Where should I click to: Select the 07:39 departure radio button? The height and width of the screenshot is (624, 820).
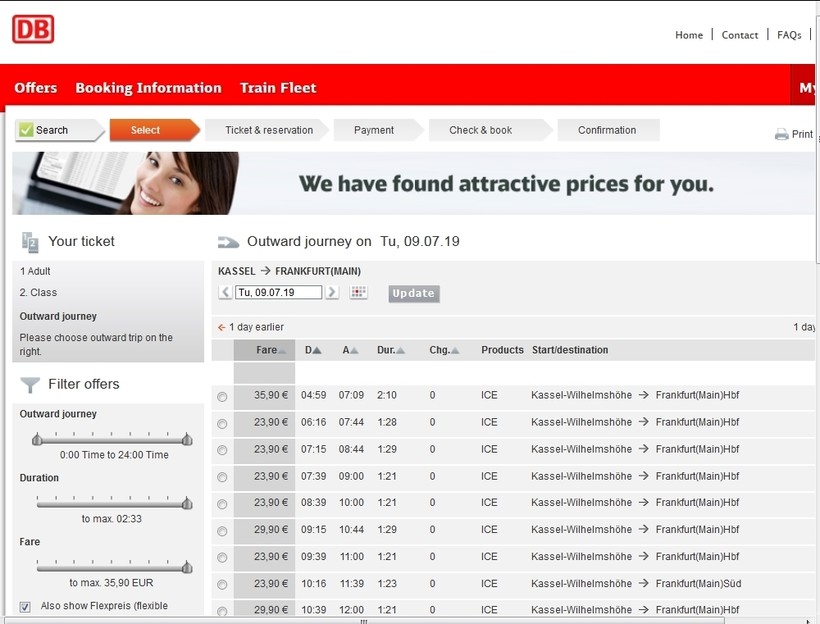click(x=222, y=478)
